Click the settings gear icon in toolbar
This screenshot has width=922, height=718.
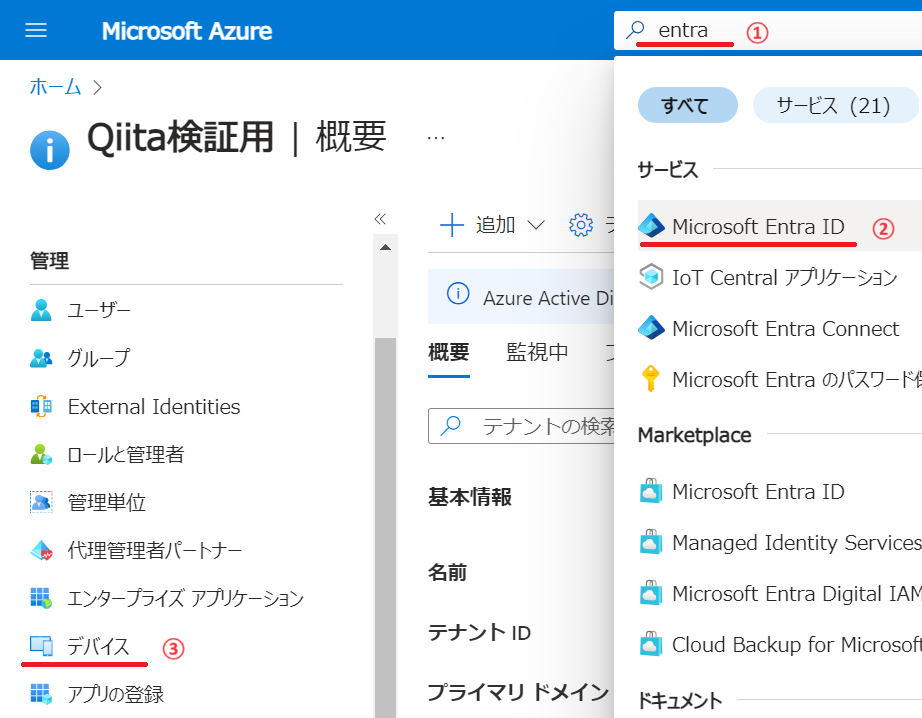[581, 225]
